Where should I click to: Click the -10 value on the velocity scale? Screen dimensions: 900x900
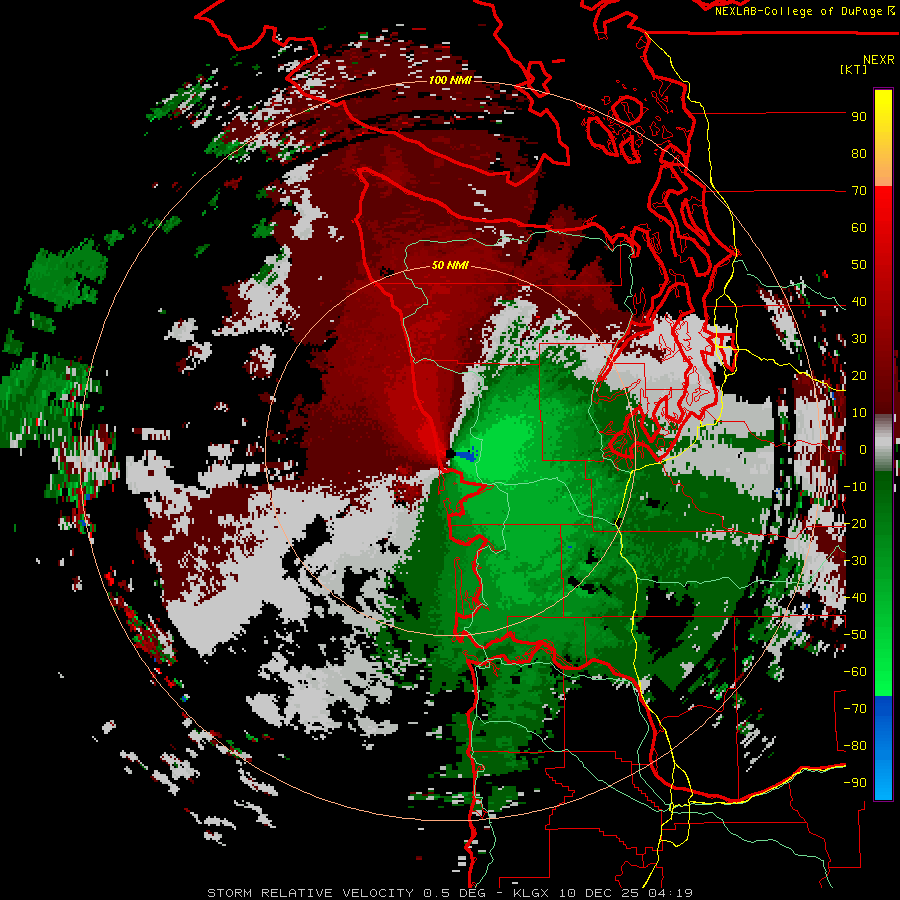coord(855,487)
